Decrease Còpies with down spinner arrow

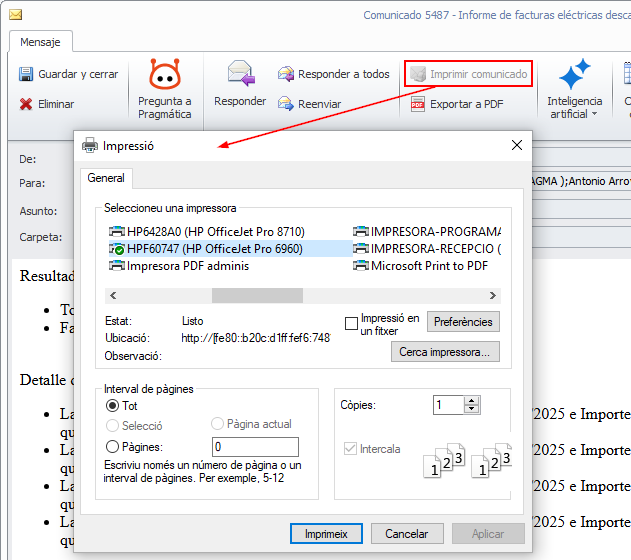tap(471, 409)
